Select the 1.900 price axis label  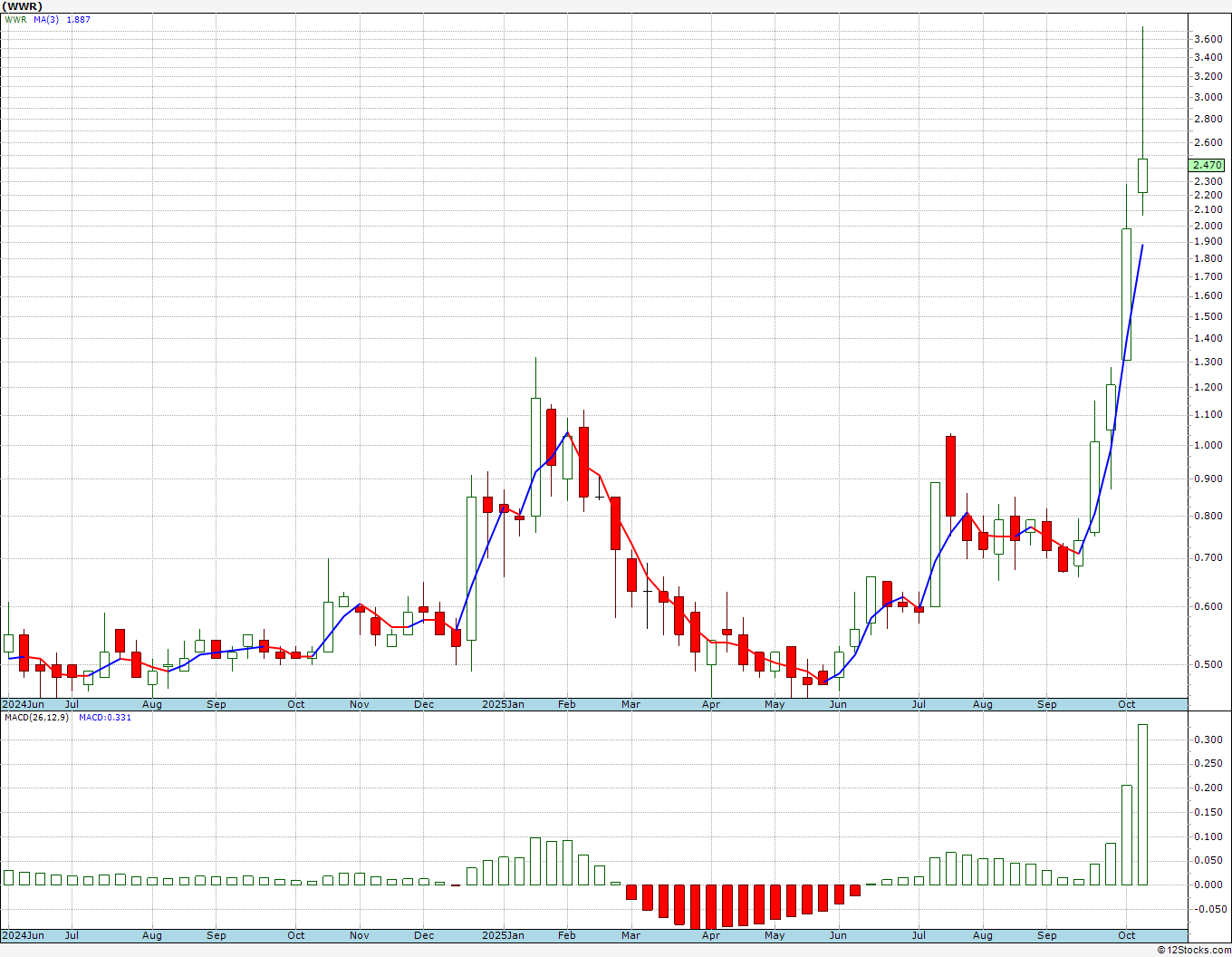[1208, 241]
